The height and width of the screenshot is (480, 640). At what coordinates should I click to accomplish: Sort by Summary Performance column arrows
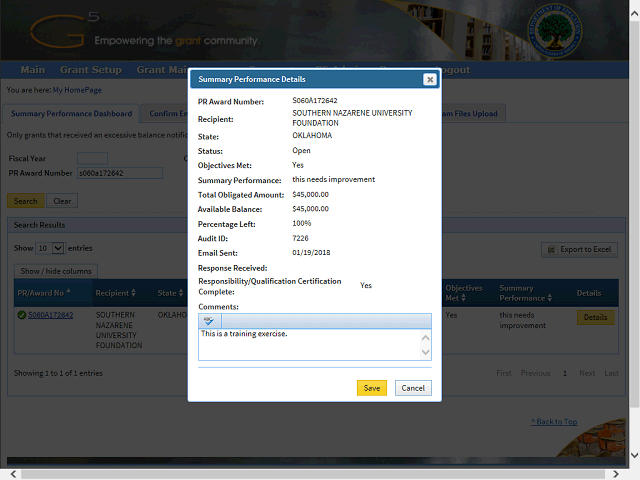point(550,298)
